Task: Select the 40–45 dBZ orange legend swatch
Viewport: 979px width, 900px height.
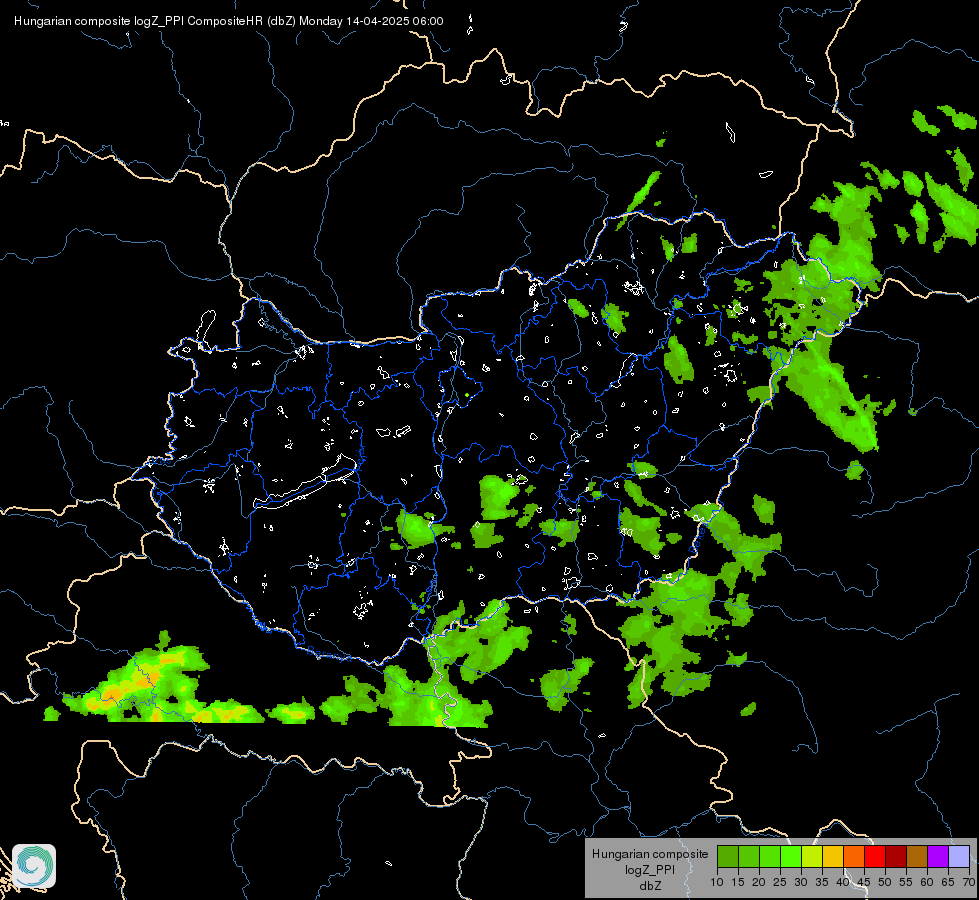Action: click(854, 856)
